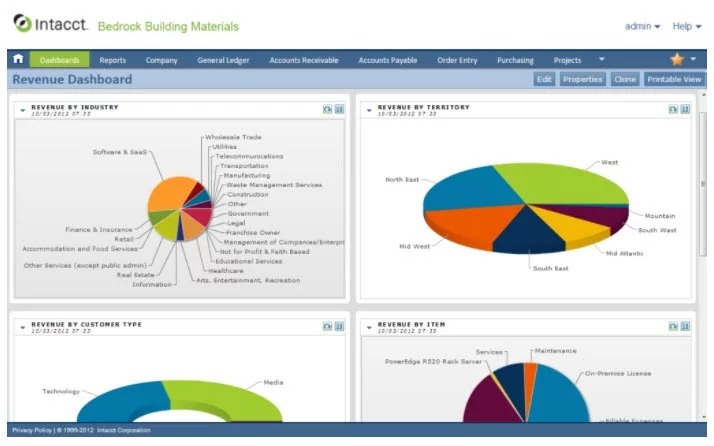Open the Company menu
This screenshot has height=446, width=714.
click(161, 60)
